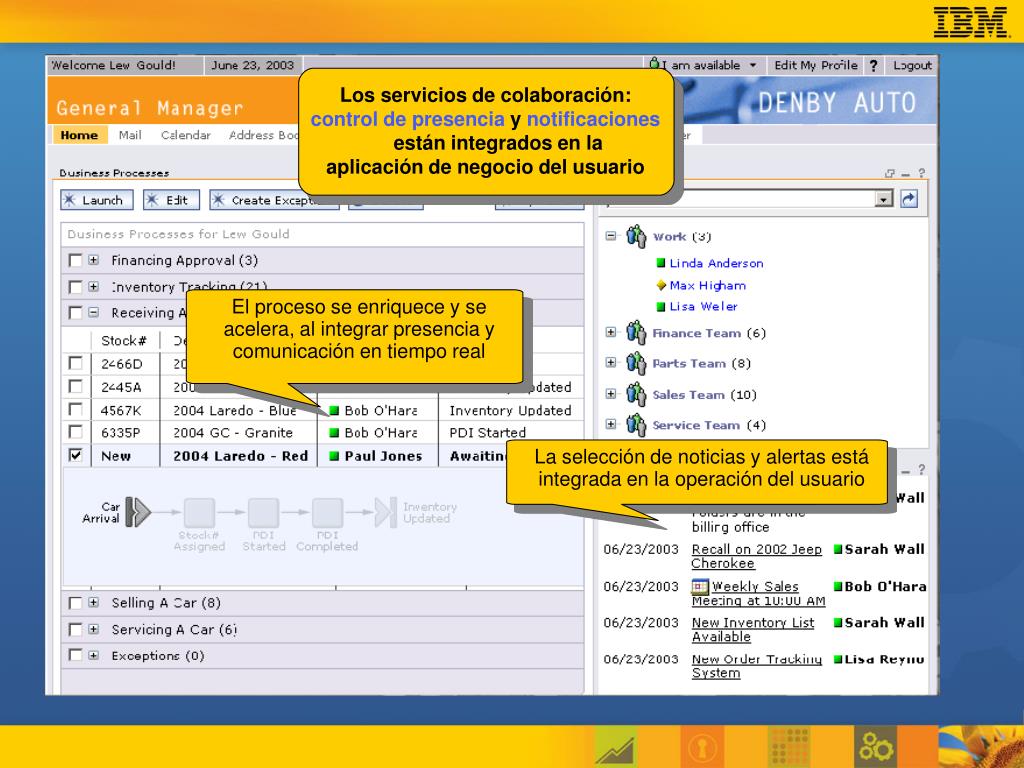Click the Stock# column header
Viewport: 1024px width, 768px height.
(x=123, y=340)
